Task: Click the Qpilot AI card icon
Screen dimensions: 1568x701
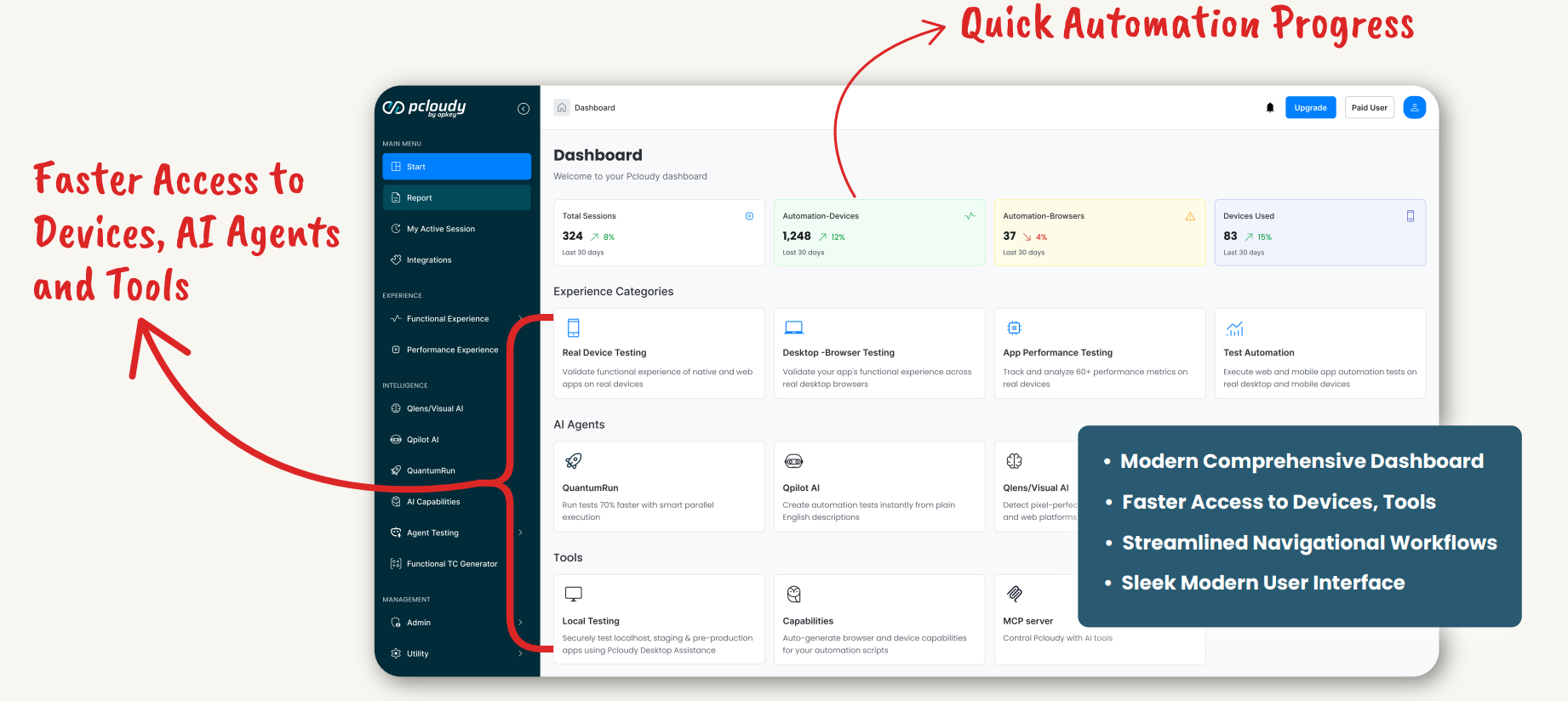Action: click(x=793, y=461)
